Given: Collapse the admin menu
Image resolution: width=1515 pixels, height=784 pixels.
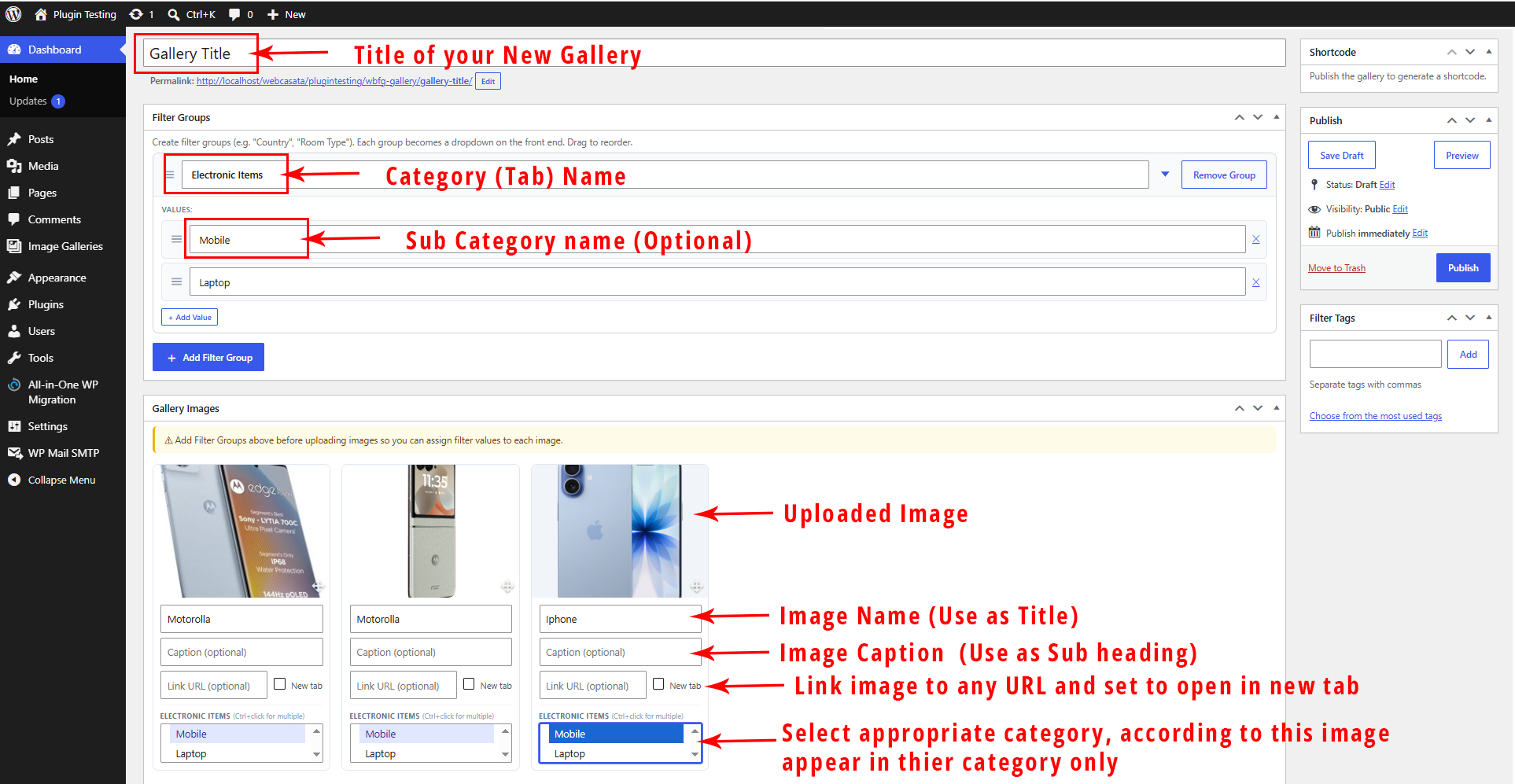Looking at the screenshot, I should [x=63, y=480].
